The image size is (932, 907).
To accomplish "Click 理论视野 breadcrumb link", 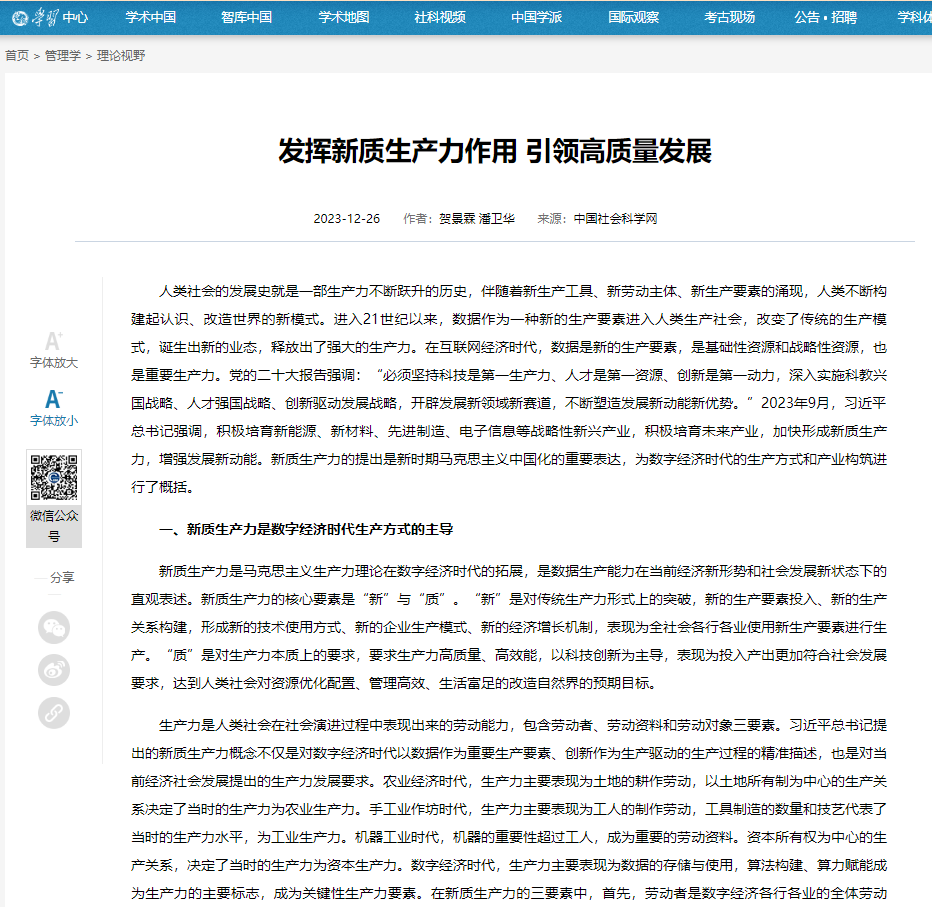I will 121,56.
